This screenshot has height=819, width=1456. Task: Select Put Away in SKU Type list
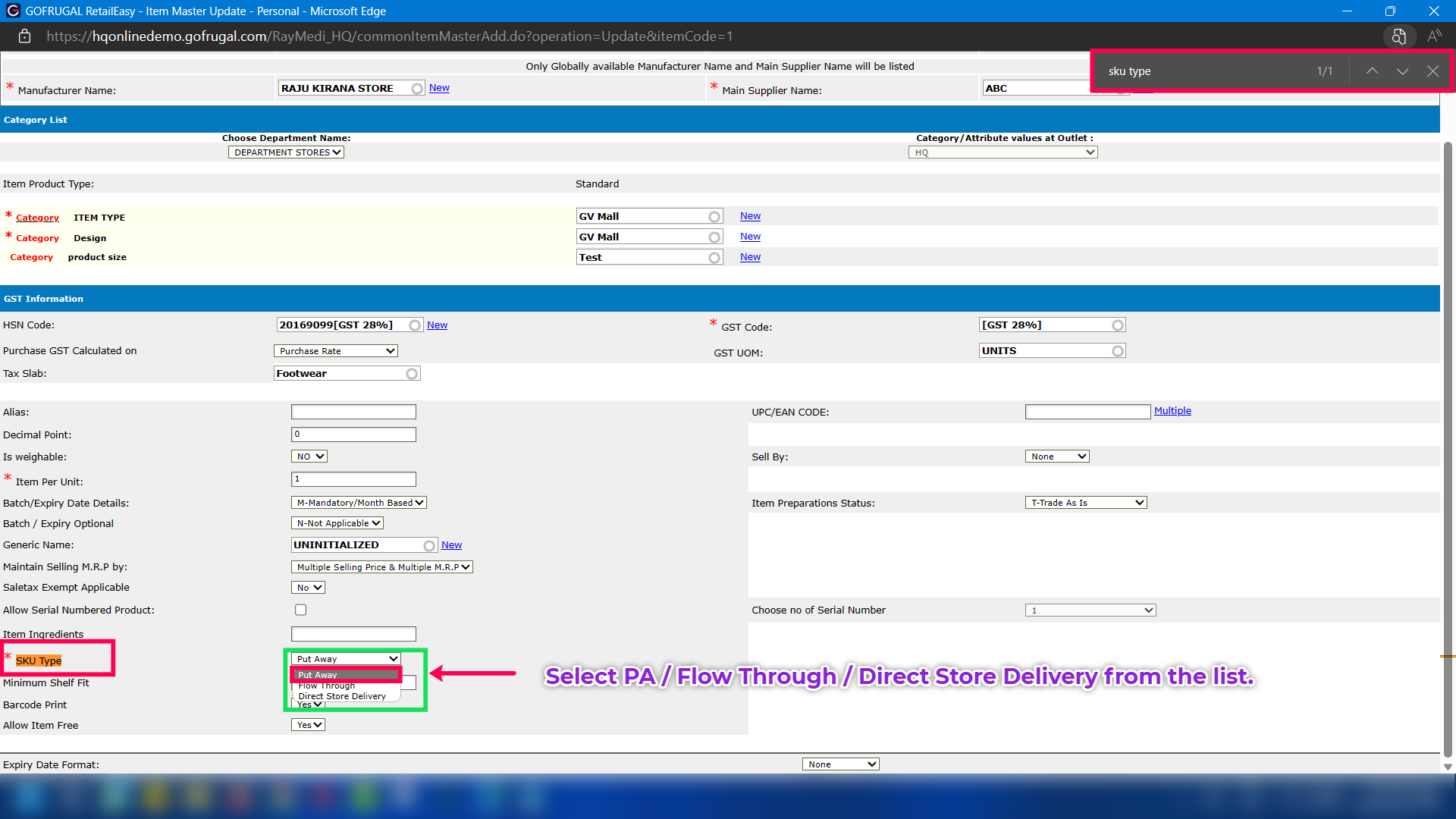(346, 675)
